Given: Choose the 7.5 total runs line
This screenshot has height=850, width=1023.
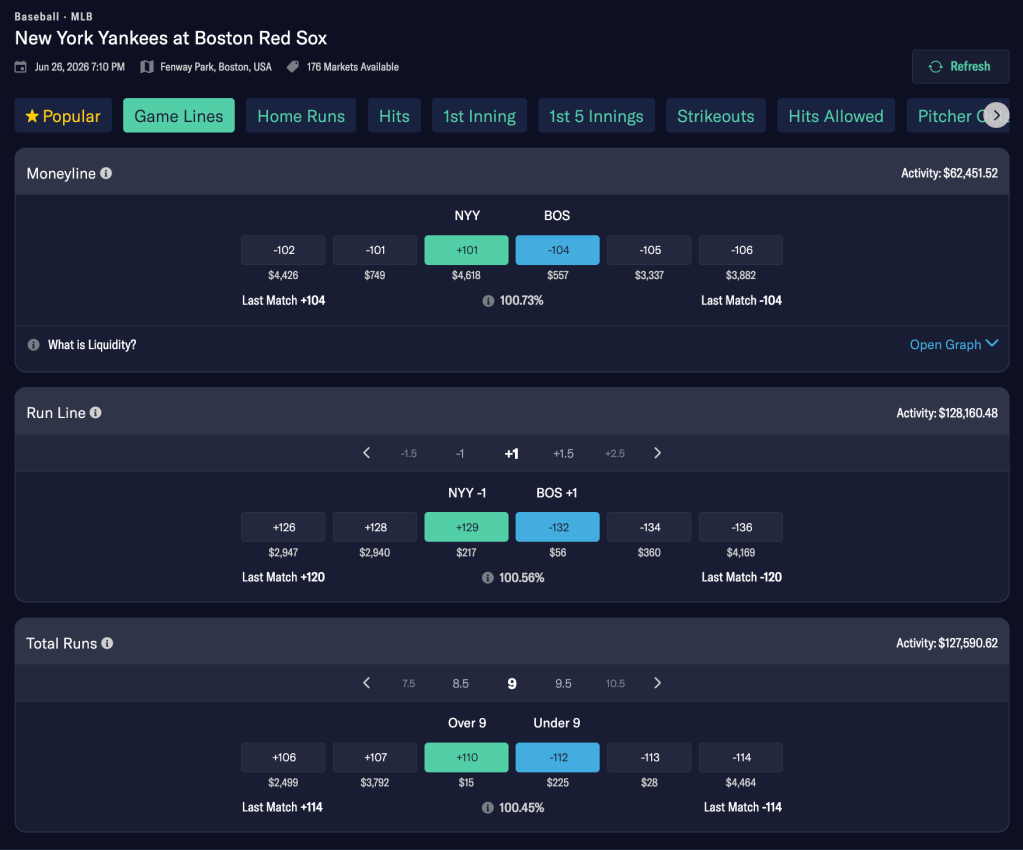Looking at the screenshot, I should (408, 684).
